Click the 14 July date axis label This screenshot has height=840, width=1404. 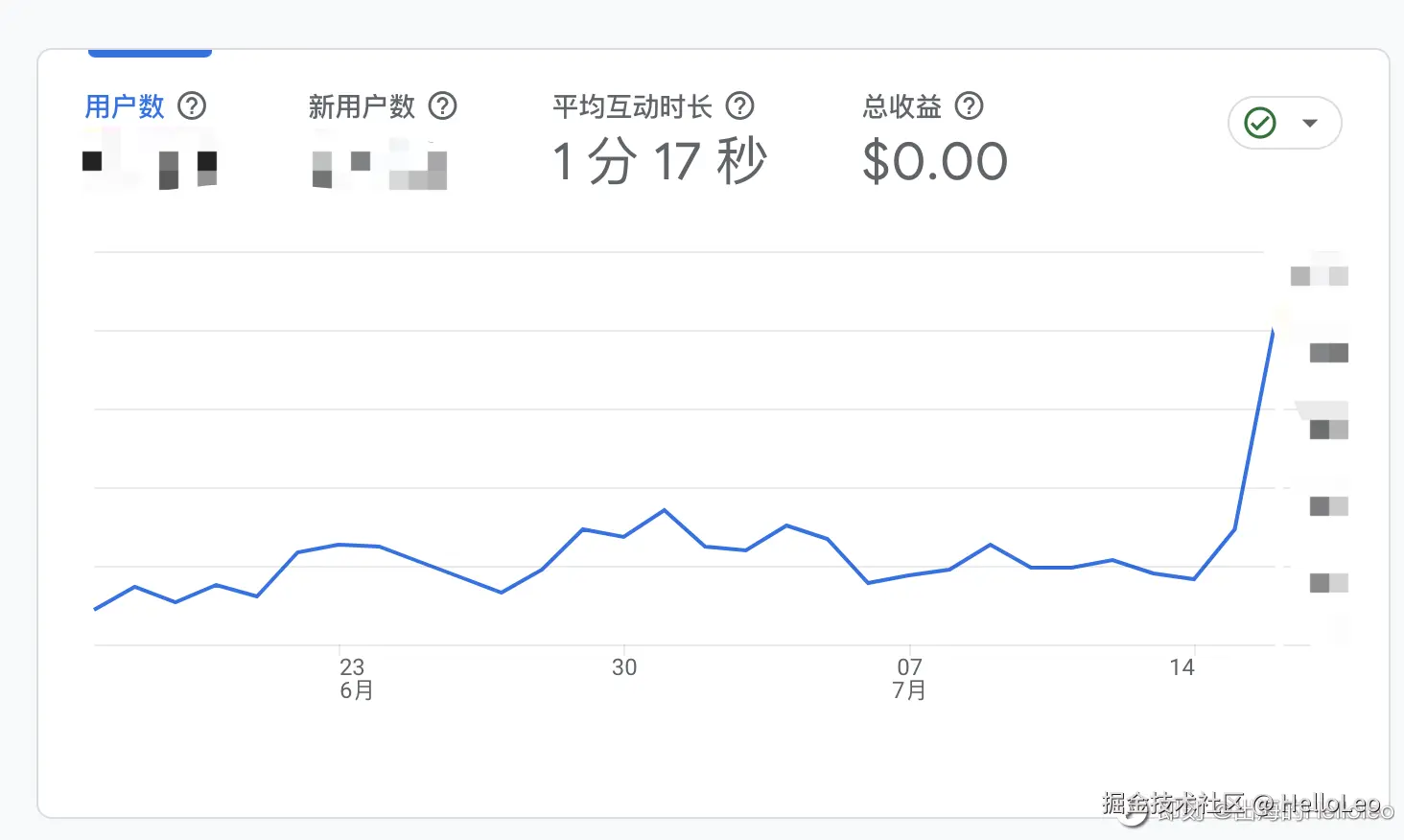[1183, 666]
